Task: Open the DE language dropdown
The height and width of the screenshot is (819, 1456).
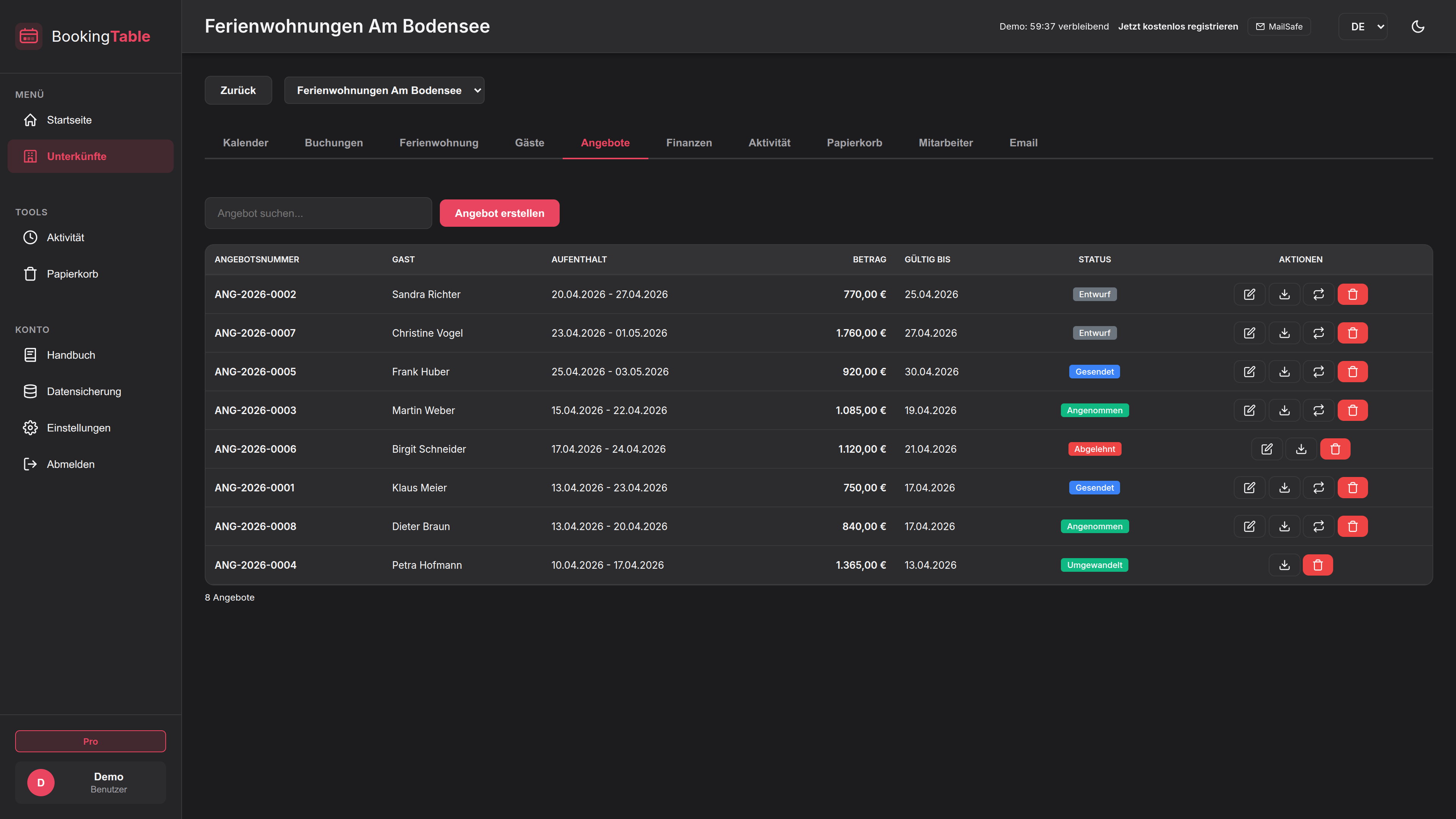Action: (1363, 27)
